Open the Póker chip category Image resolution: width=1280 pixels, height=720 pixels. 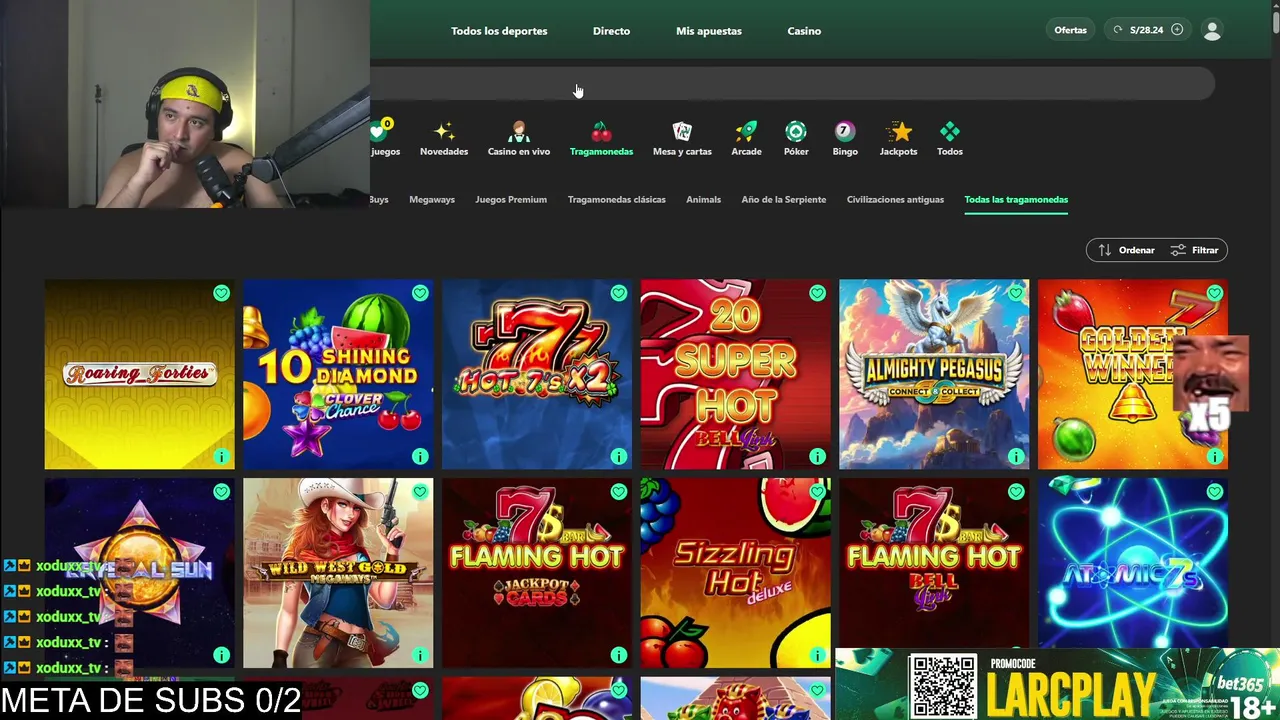coord(796,139)
